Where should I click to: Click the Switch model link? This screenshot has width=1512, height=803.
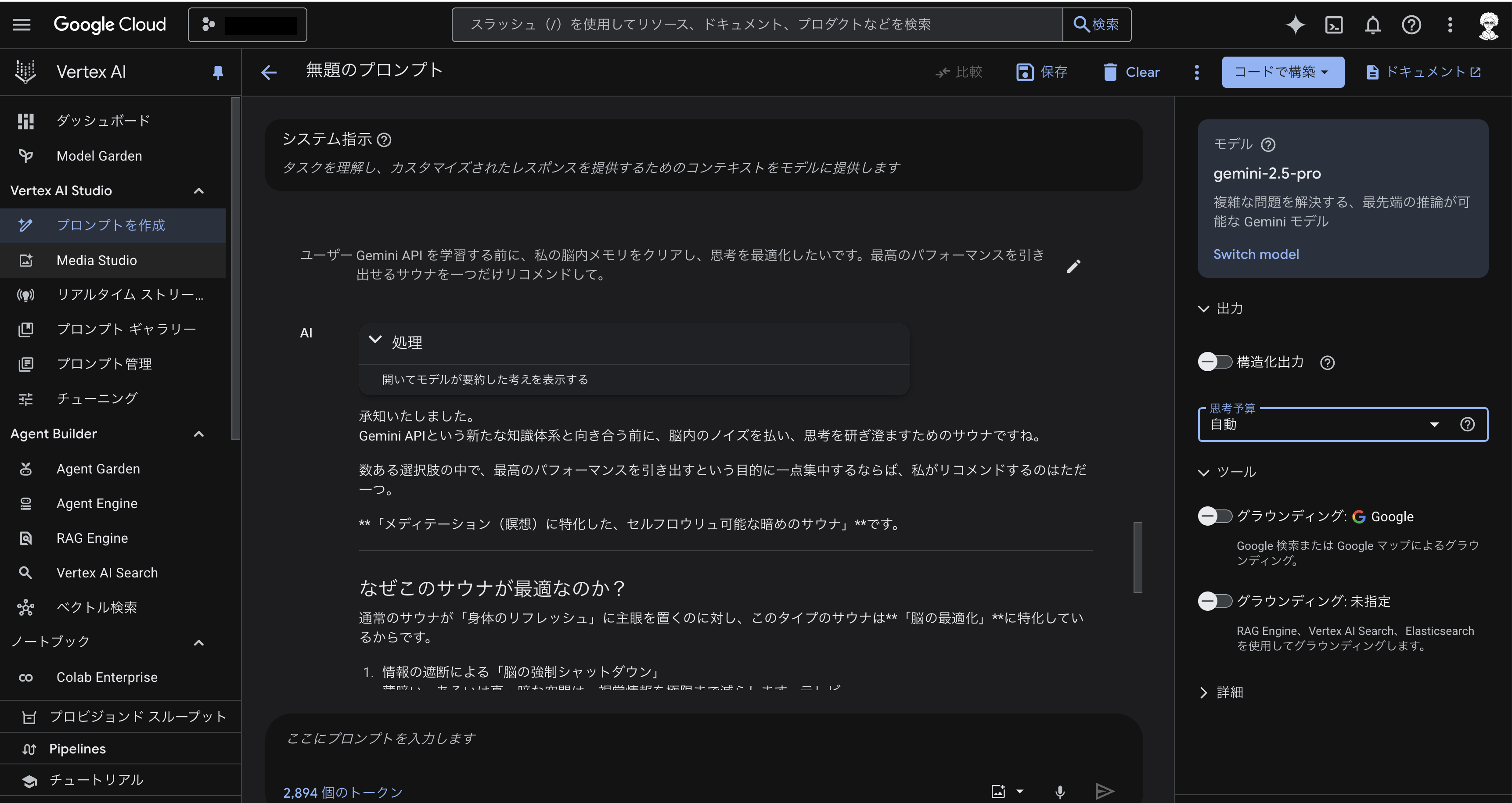tap(1256, 254)
